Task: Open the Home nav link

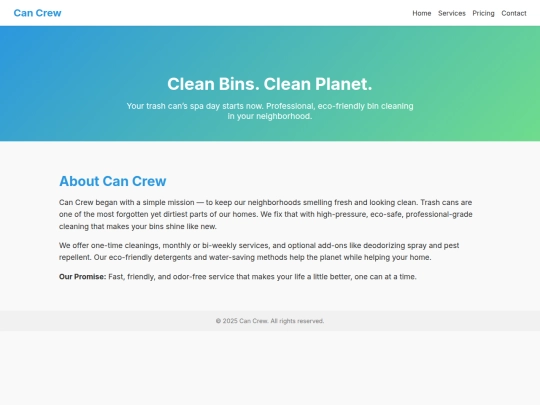Action: click(422, 13)
